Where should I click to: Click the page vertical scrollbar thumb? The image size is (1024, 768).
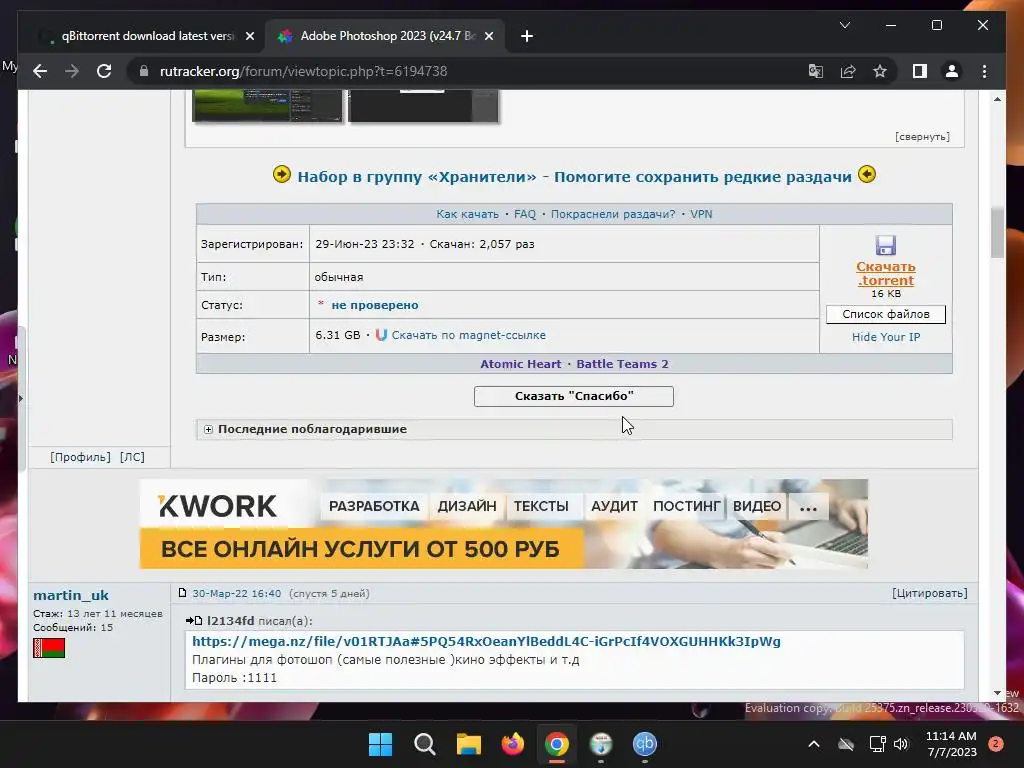(x=997, y=232)
